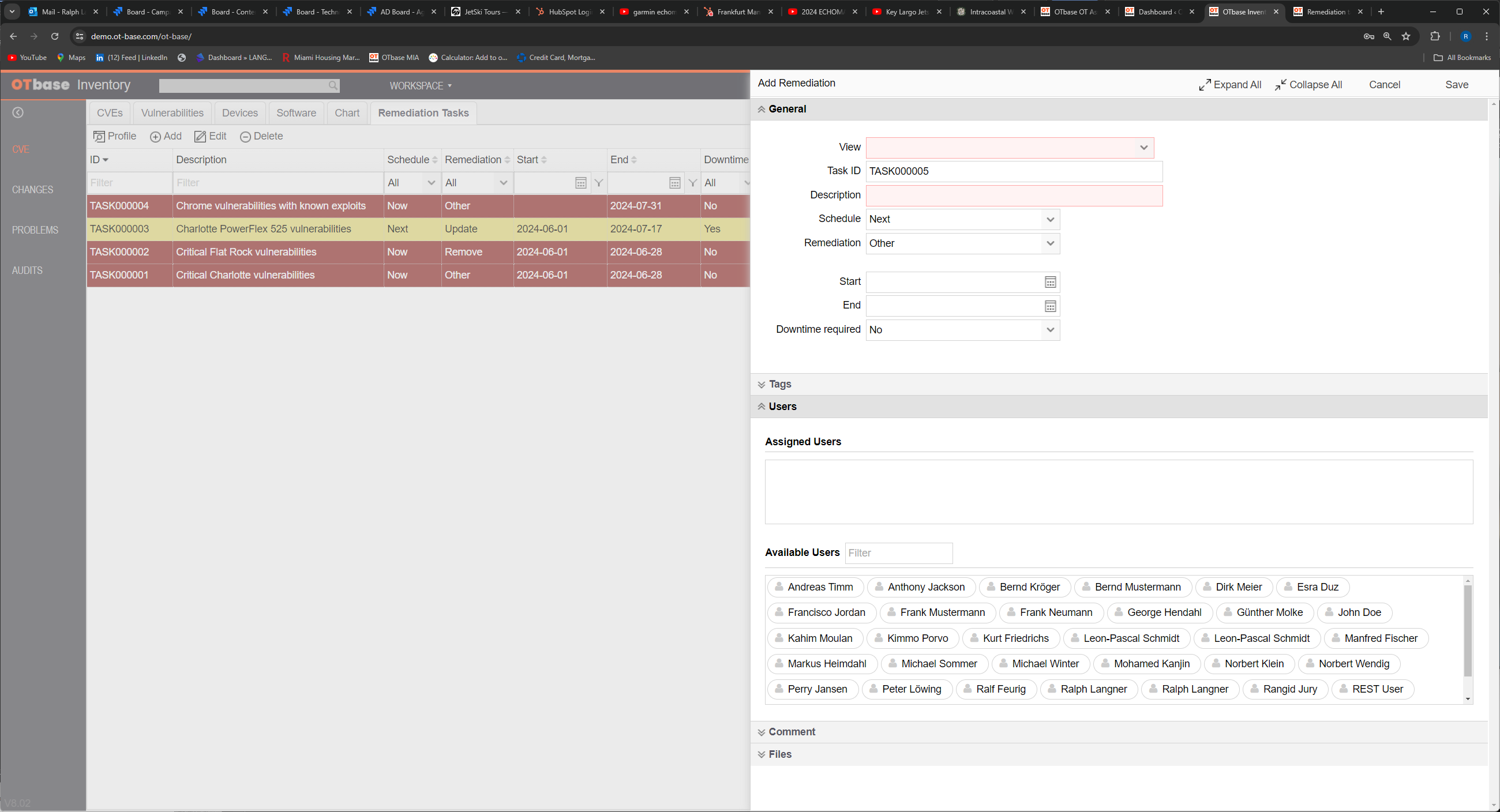Click the search magnifier icon in OTbase header
The width and height of the screenshot is (1500, 812).
[x=332, y=85]
